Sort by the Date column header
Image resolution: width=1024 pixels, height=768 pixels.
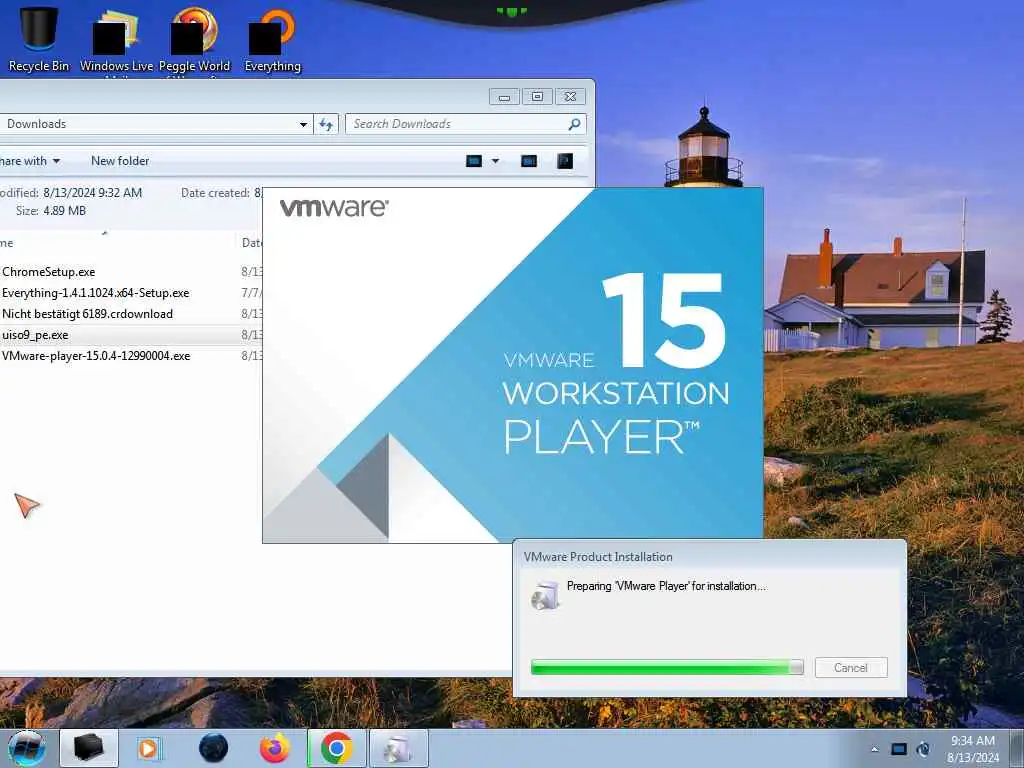tap(251, 243)
